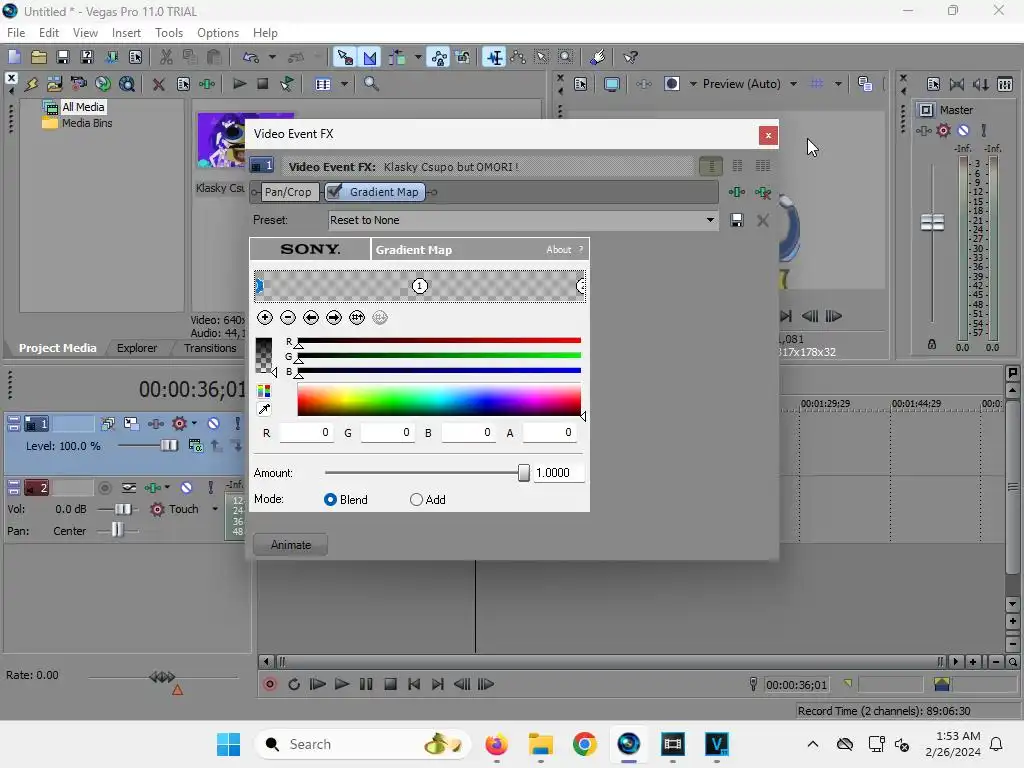1024x768 pixels.
Task: Open the File menu
Action: (16, 33)
